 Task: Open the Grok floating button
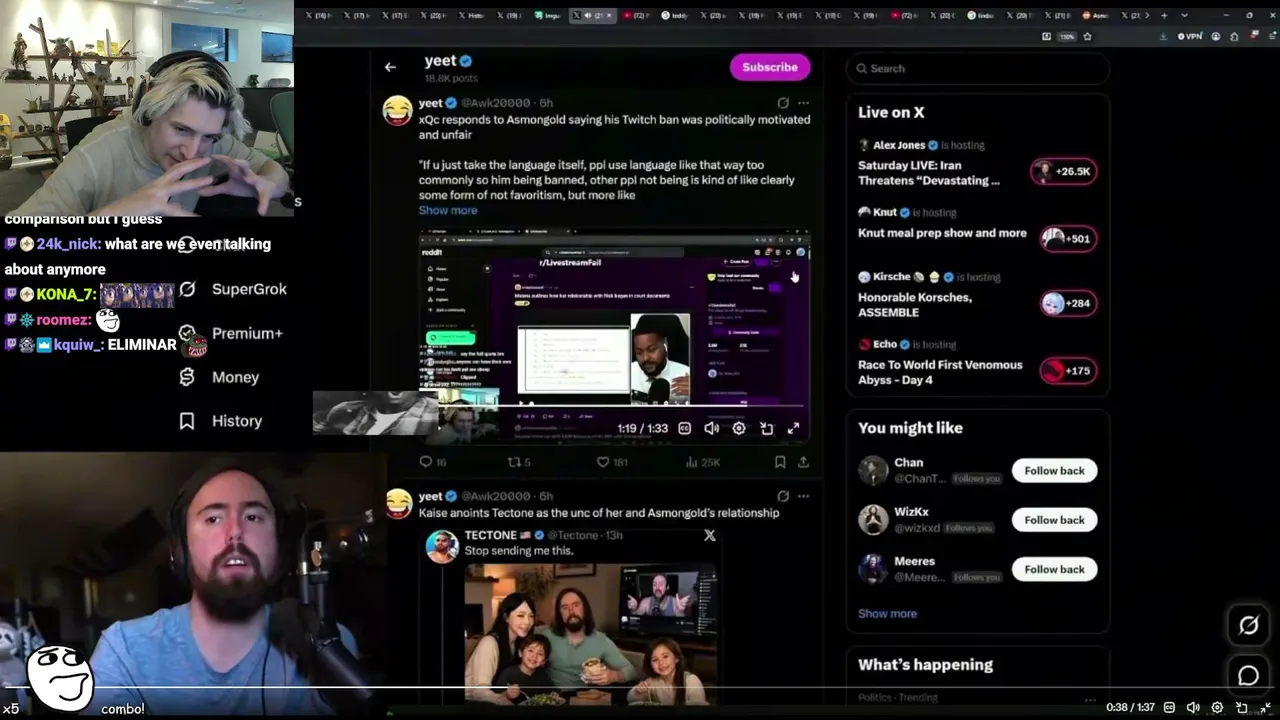click(x=1248, y=626)
